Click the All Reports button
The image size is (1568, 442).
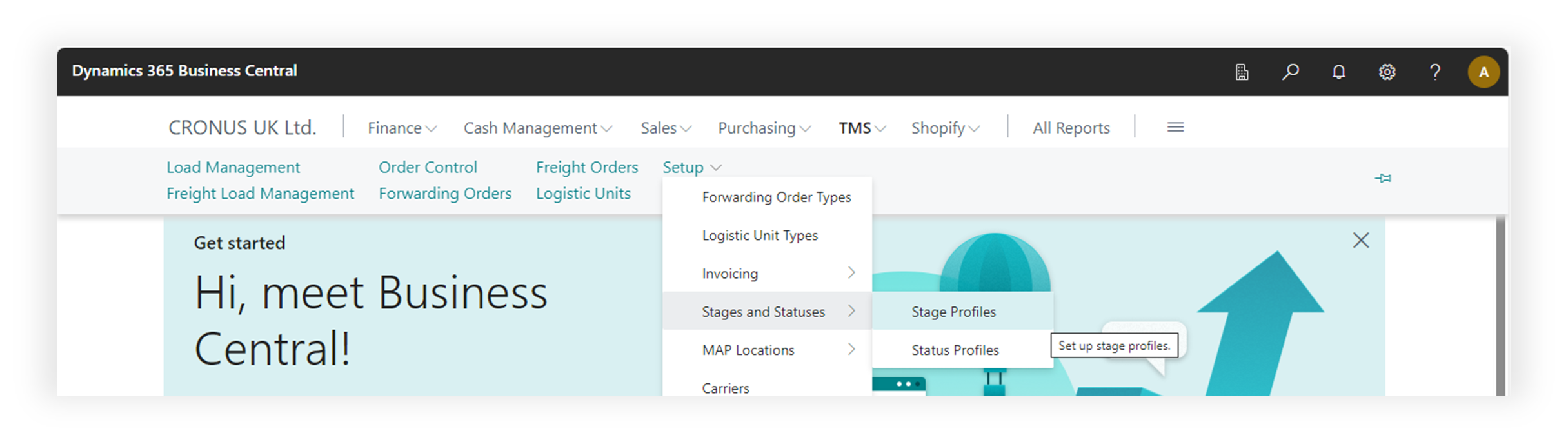click(x=1071, y=128)
